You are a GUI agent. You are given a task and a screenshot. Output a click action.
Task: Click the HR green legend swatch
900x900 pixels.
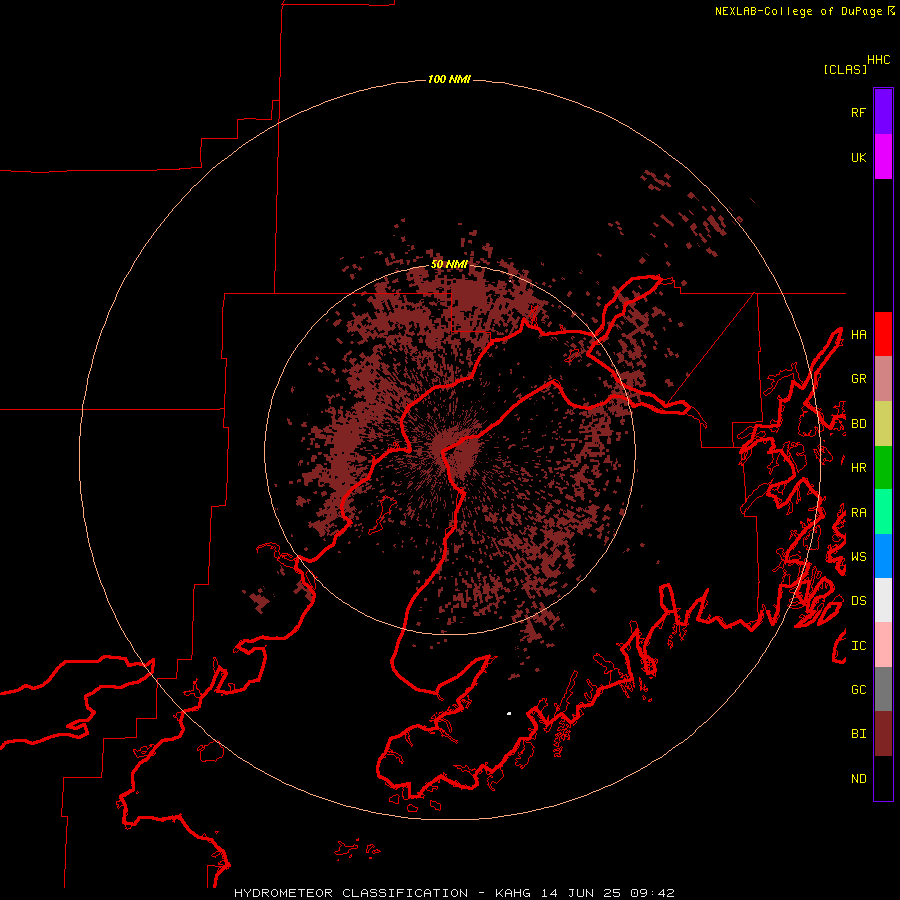(x=883, y=468)
